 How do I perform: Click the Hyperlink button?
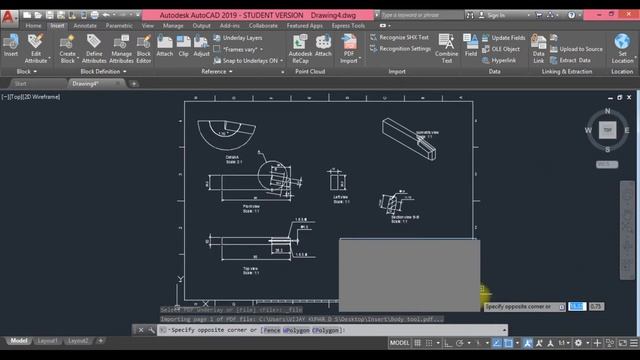tap(499, 60)
